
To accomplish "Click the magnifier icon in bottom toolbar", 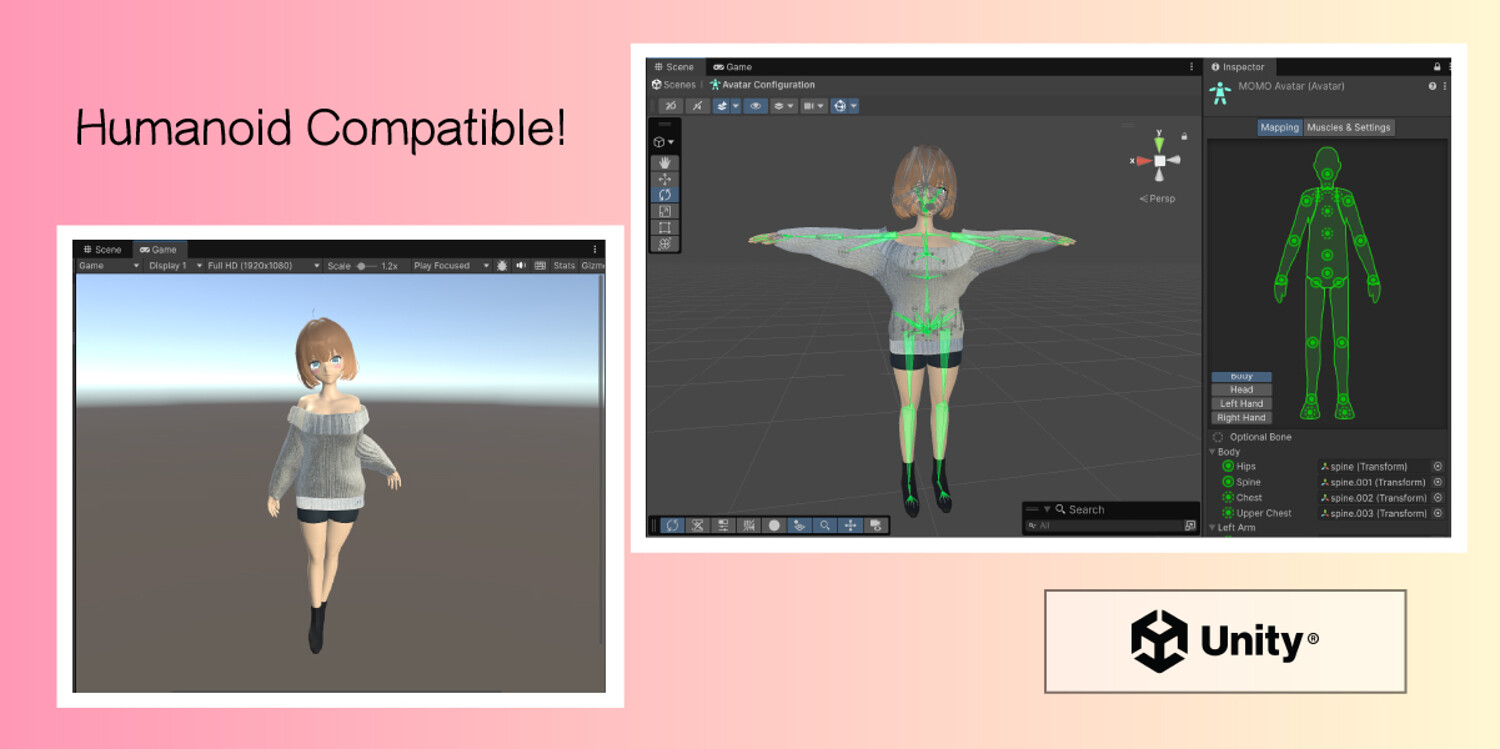I will coord(825,525).
